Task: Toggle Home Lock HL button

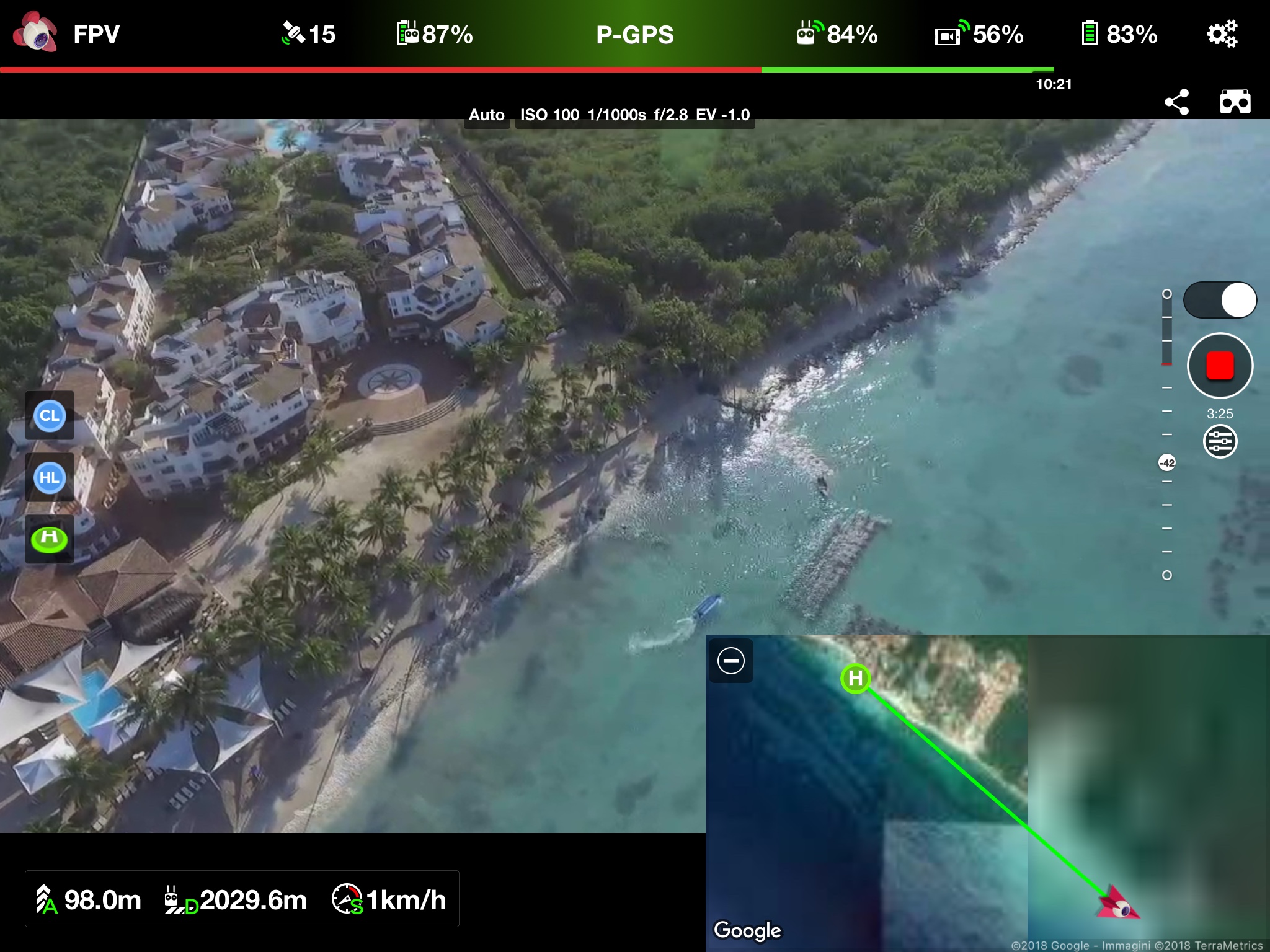Action: 50,477
